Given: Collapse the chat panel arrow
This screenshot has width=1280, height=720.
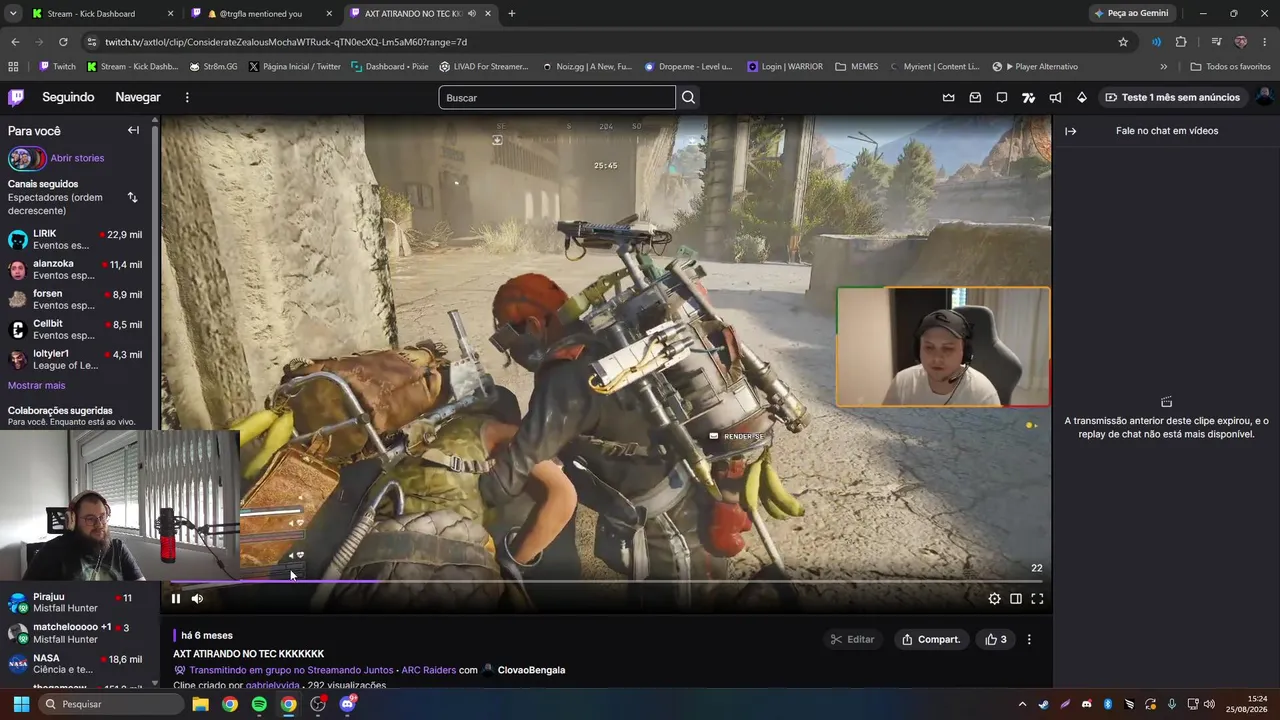Looking at the screenshot, I should coord(1070,131).
